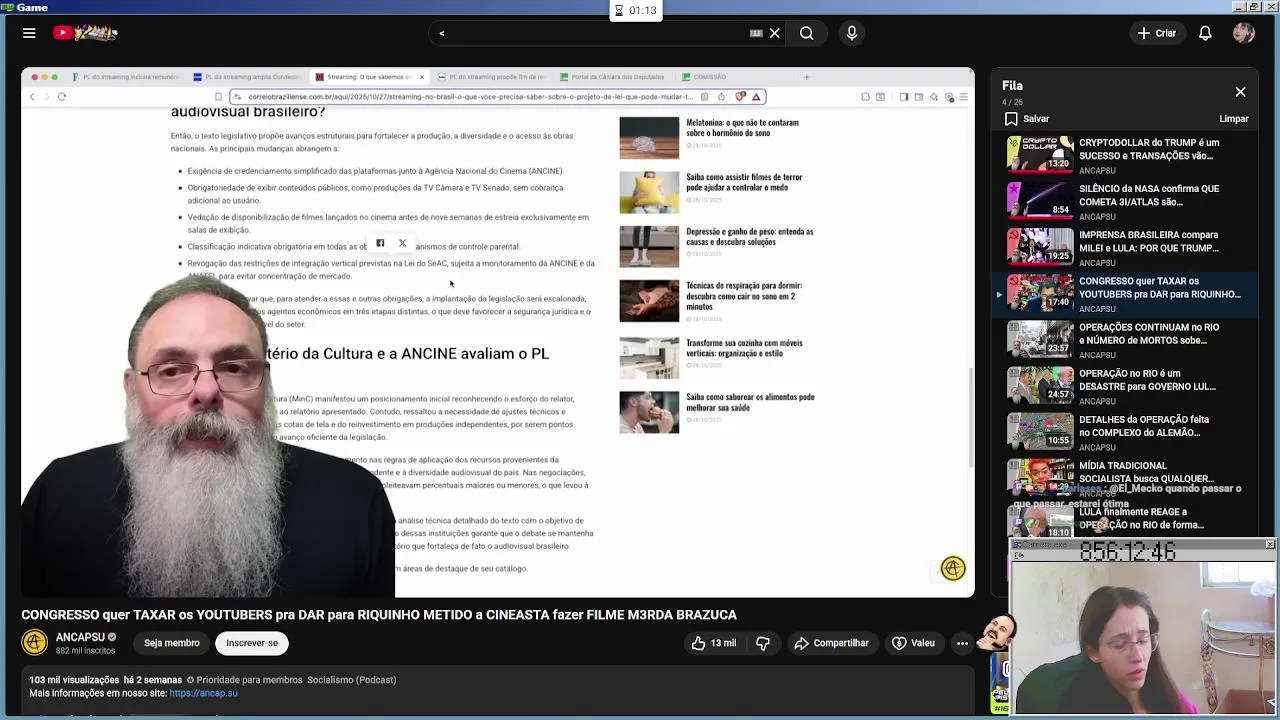Image resolution: width=1280 pixels, height=720 pixels.
Task: Click ANCAPSU watermark logo in video corner
Action: pyautogui.click(x=953, y=568)
